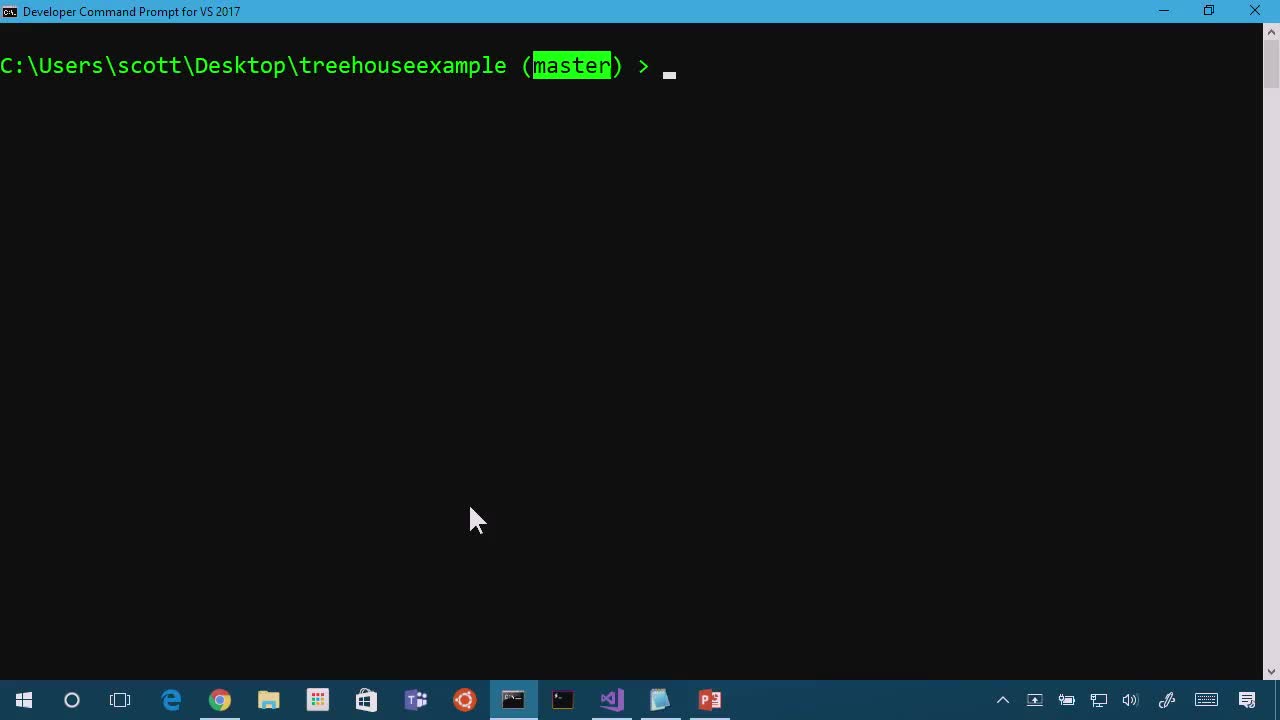Click the vertical scrollbar thumb

(1271, 64)
